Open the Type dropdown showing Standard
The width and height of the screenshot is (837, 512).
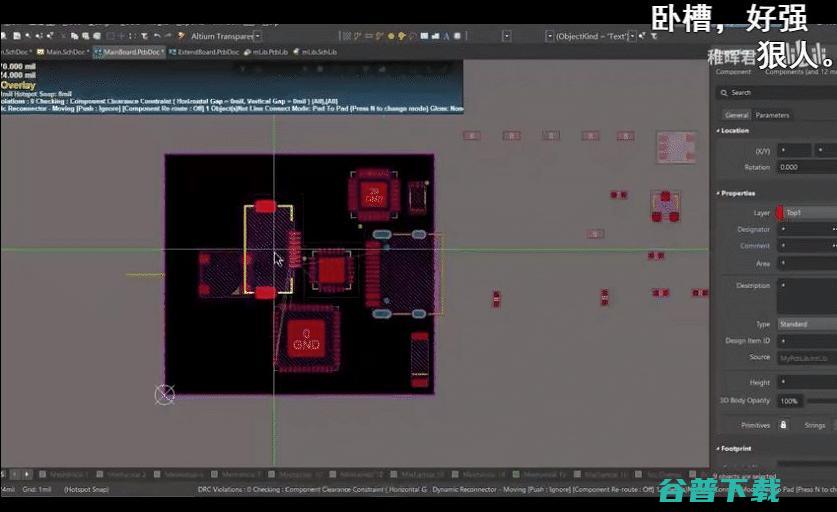click(x=807, y=324)
